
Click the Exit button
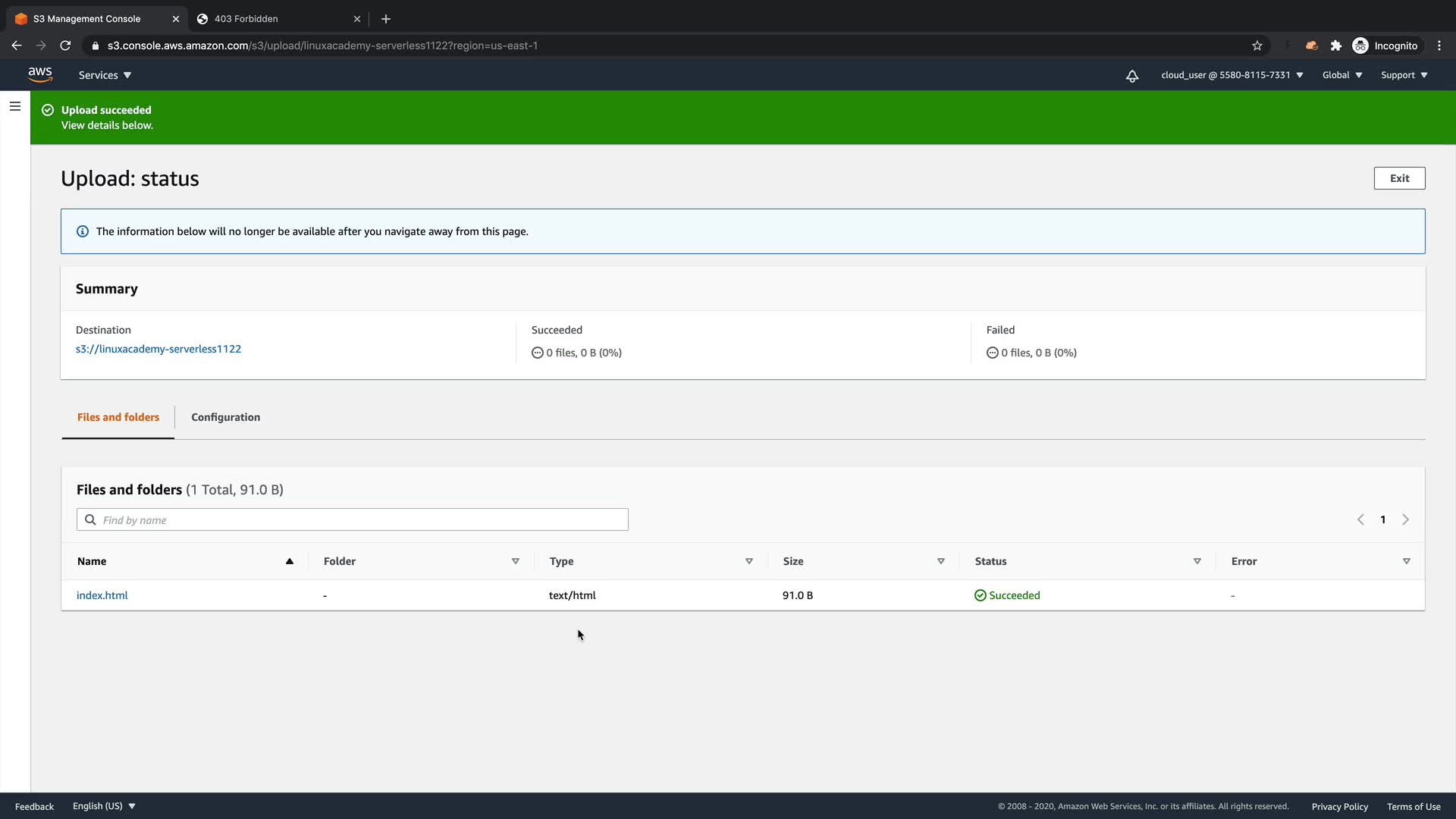point(1399,178)
